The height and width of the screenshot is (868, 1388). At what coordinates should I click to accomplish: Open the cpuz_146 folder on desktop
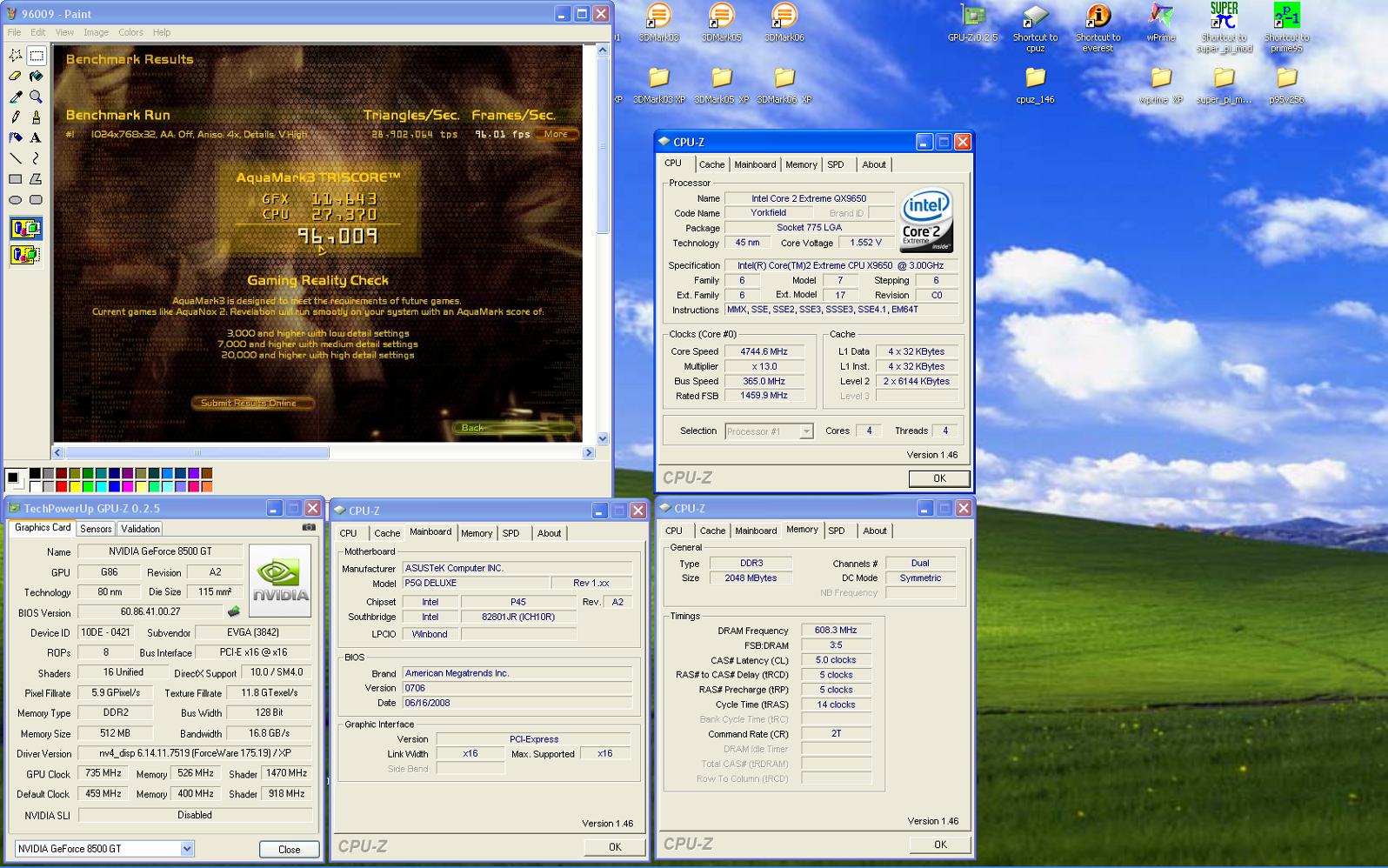(1035, 85)
